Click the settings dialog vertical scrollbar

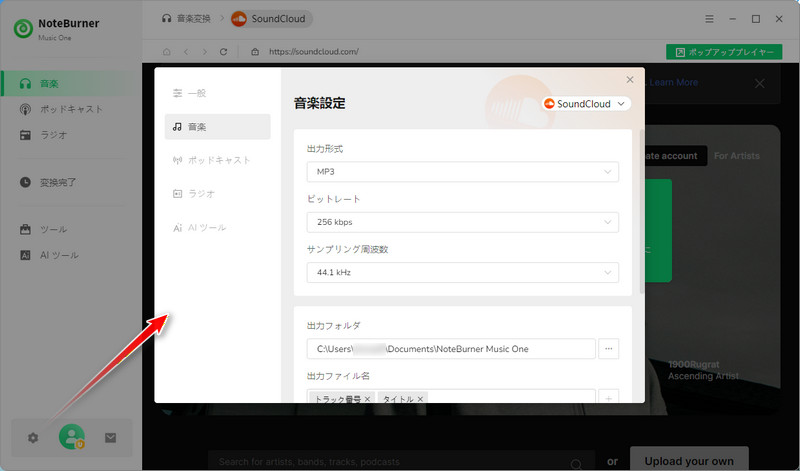[x=642, y=212]
